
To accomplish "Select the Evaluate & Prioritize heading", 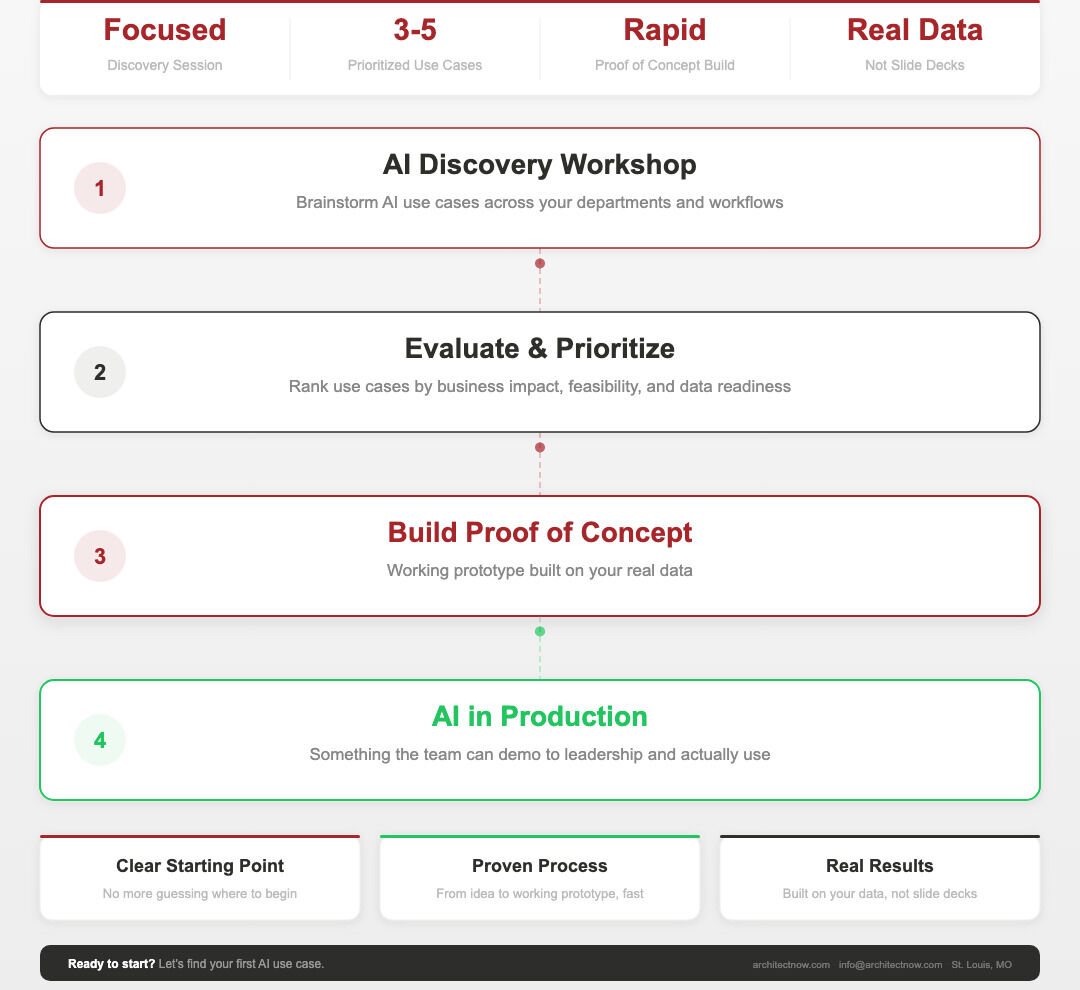I will [540, 349].
